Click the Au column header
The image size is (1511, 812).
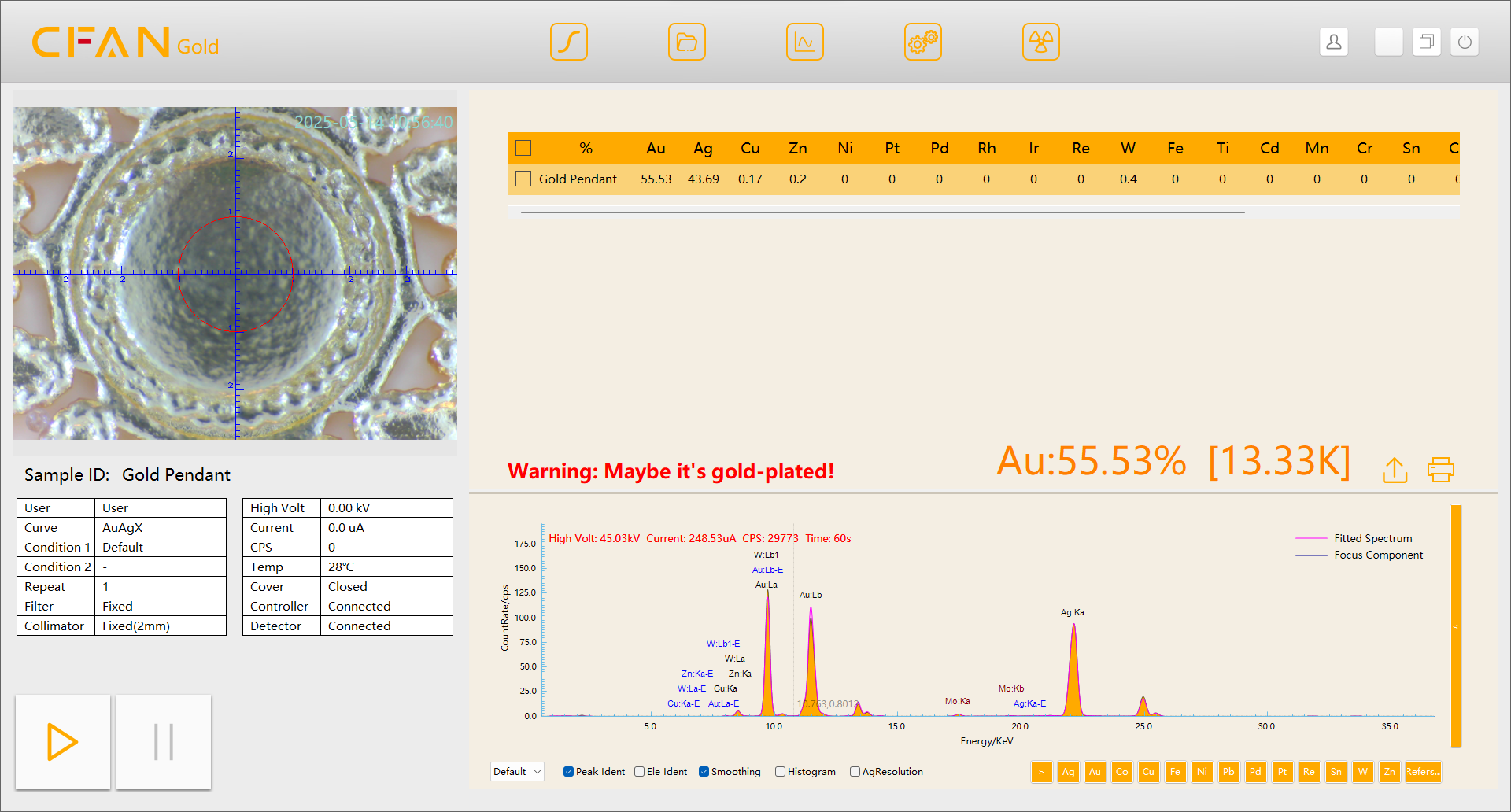coord(656,148)
